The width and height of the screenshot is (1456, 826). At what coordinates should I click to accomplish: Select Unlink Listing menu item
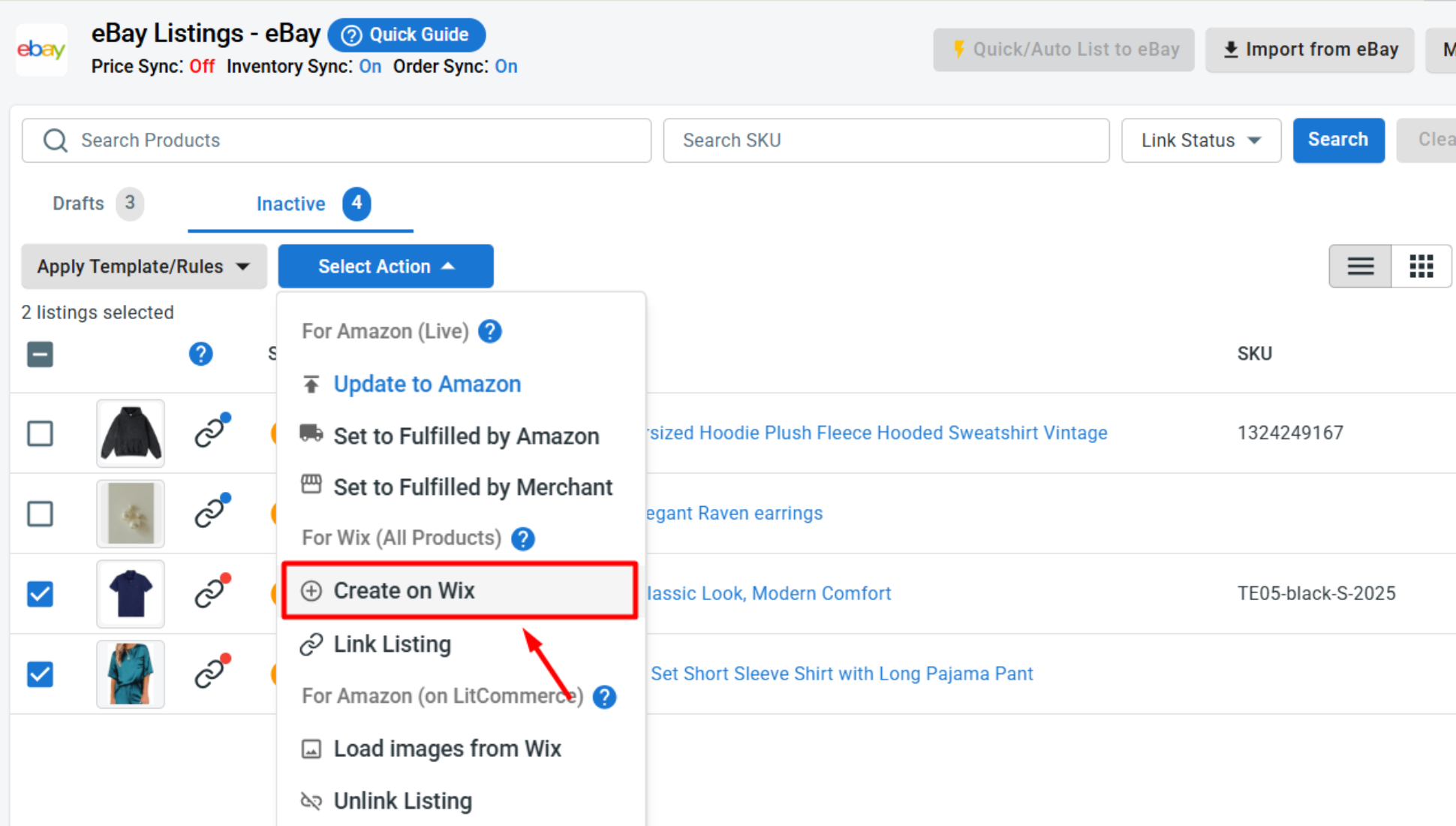coord(461,801)
